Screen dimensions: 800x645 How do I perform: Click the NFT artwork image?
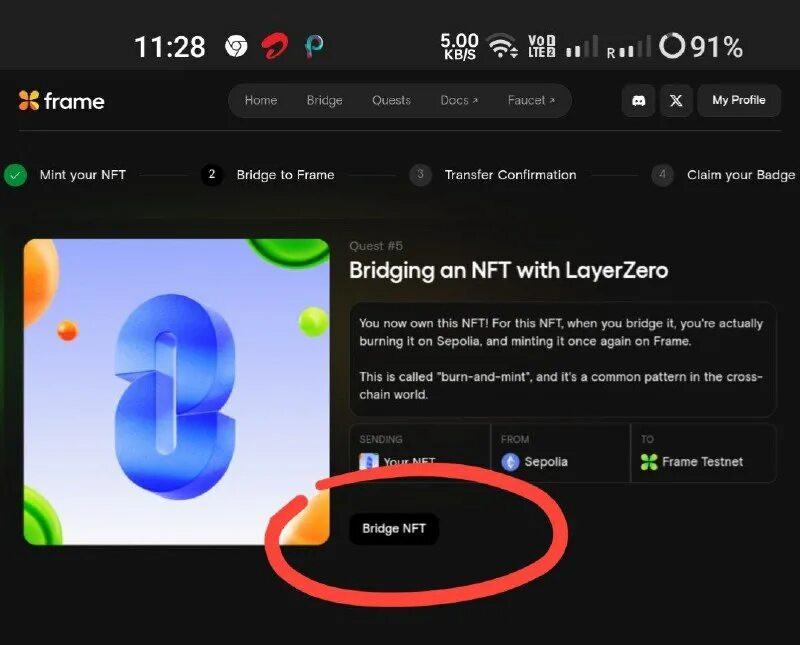[177, 392]
